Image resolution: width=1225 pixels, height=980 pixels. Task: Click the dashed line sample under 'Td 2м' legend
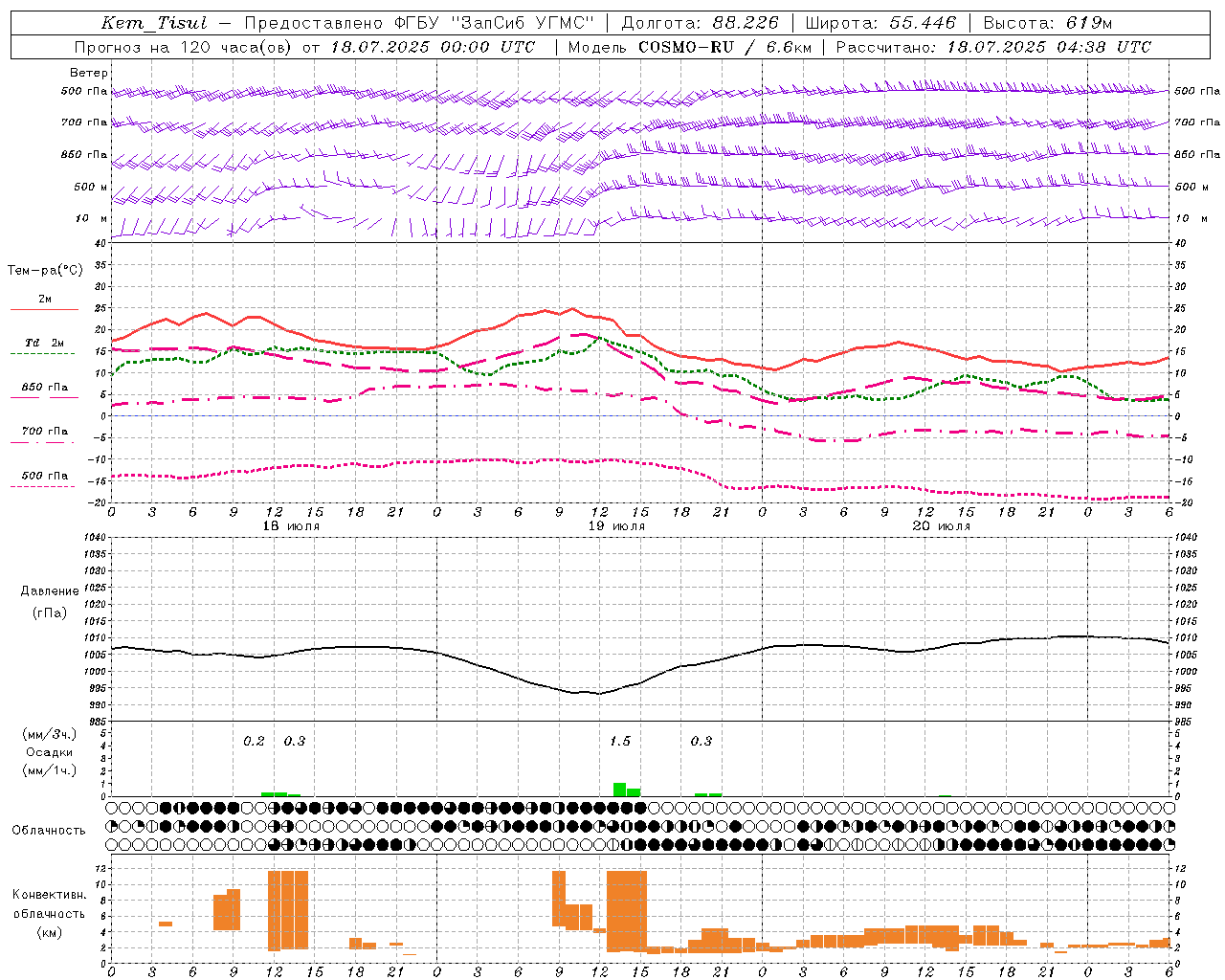click(43, 354)
